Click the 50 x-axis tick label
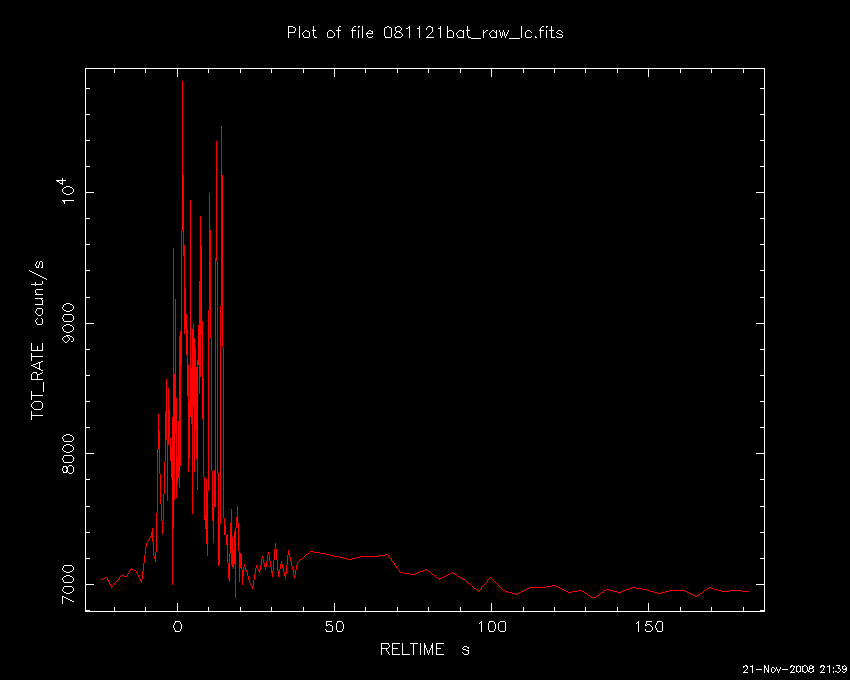 (x=334, y=627)
